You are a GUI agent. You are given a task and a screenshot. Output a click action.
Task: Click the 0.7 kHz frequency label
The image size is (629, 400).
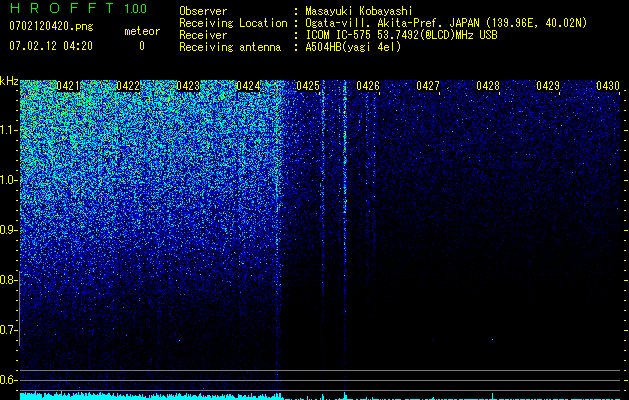pyautogui.click(x=8, y=330)
